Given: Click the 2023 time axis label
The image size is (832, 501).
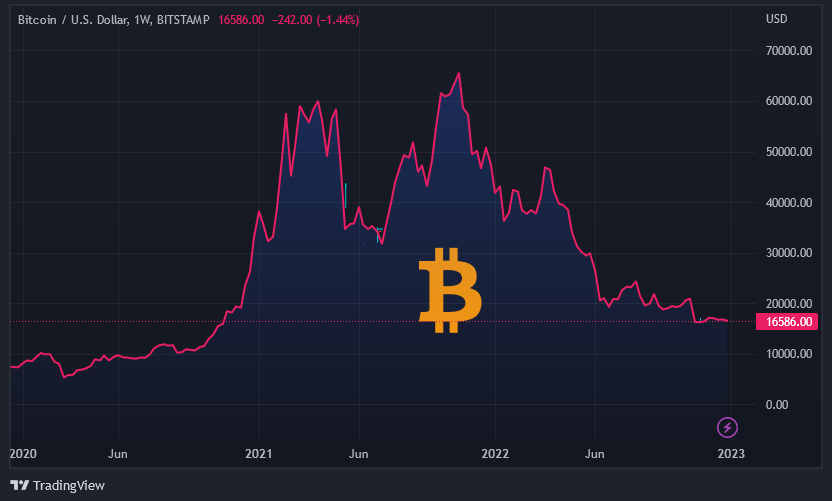Looking at the screenshot, I should (x=731, y=454).
